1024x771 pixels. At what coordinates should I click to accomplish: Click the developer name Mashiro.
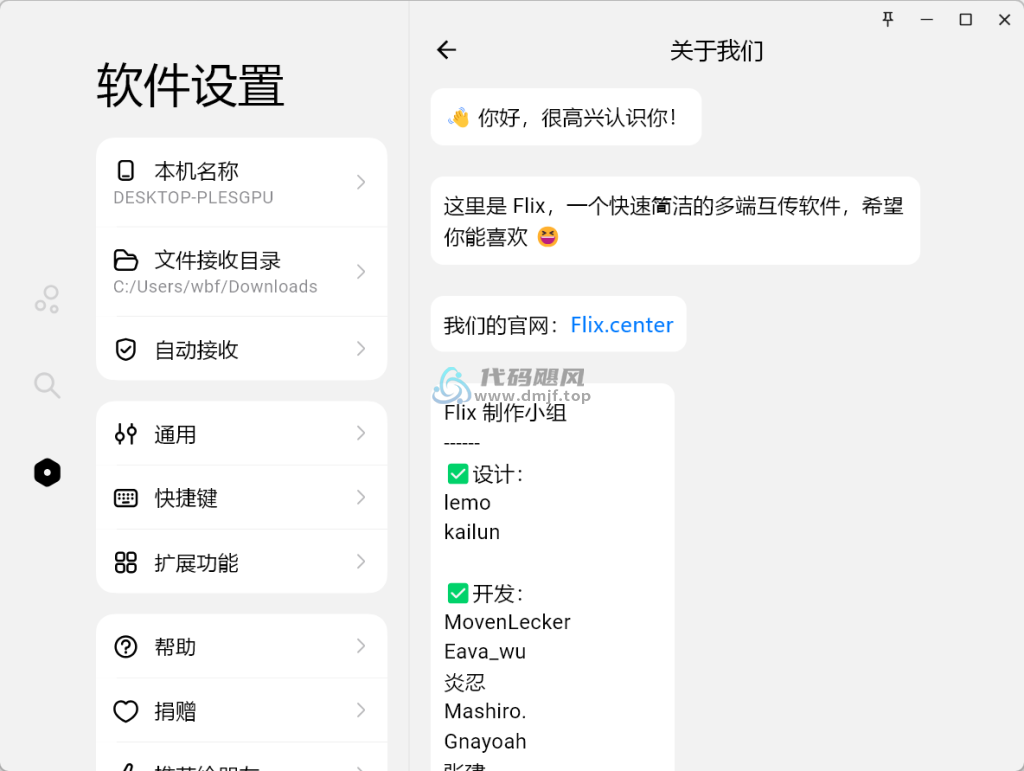pos(485,711)
